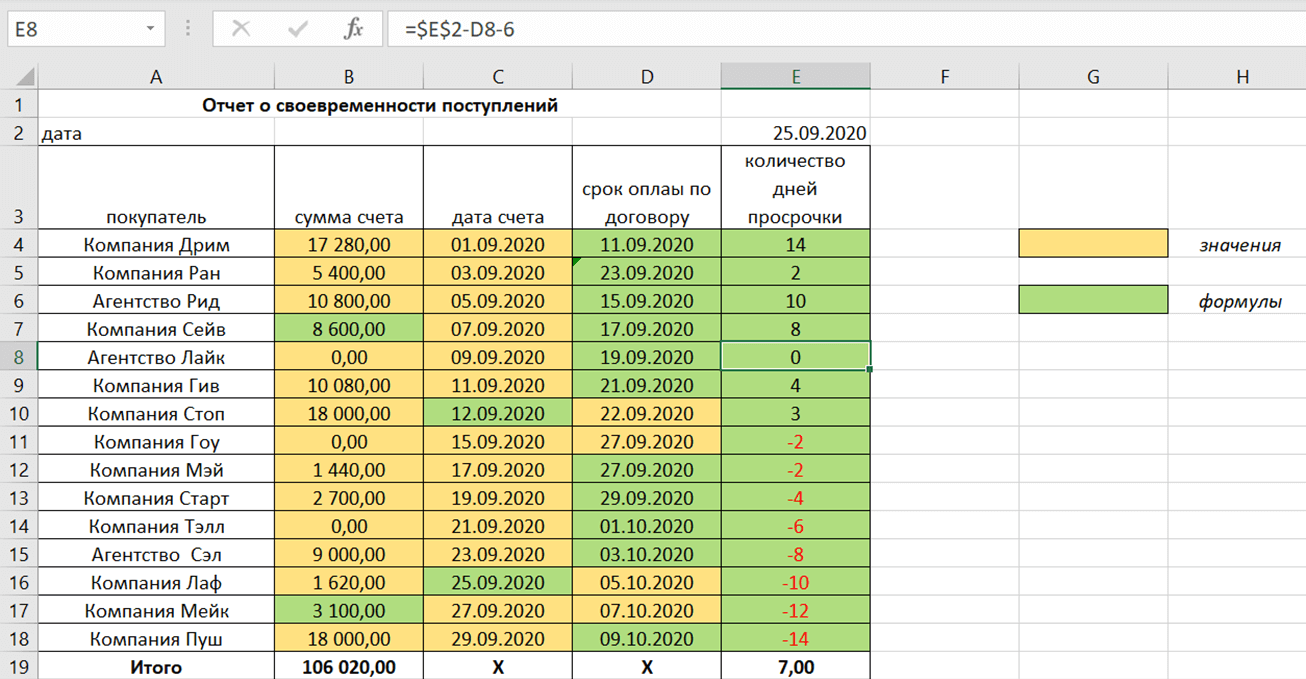
Task: Click the green legend swatch for формулы
Action: (1092, 300)
